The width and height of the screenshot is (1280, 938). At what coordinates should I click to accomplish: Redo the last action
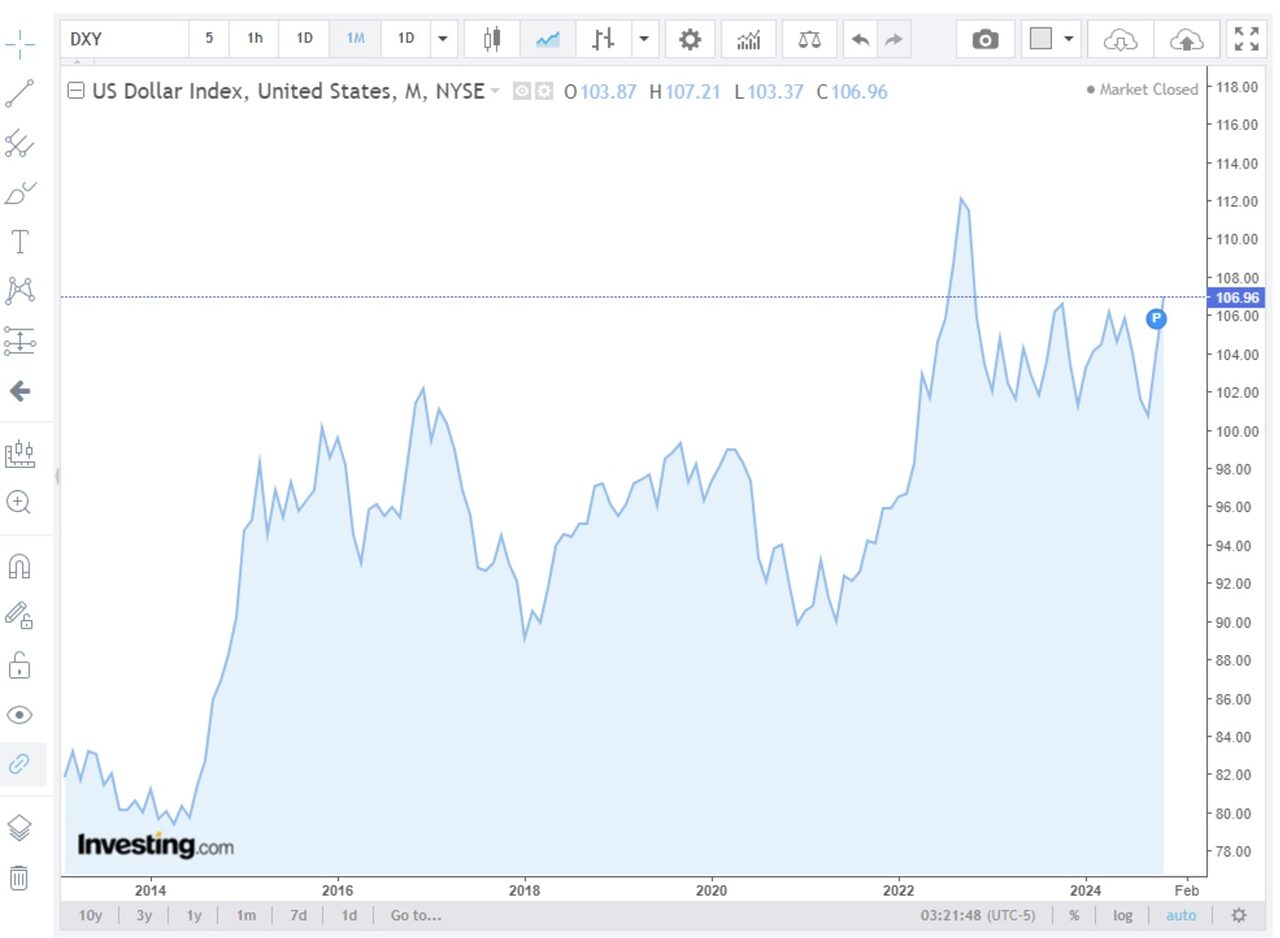tap(893, 39)
